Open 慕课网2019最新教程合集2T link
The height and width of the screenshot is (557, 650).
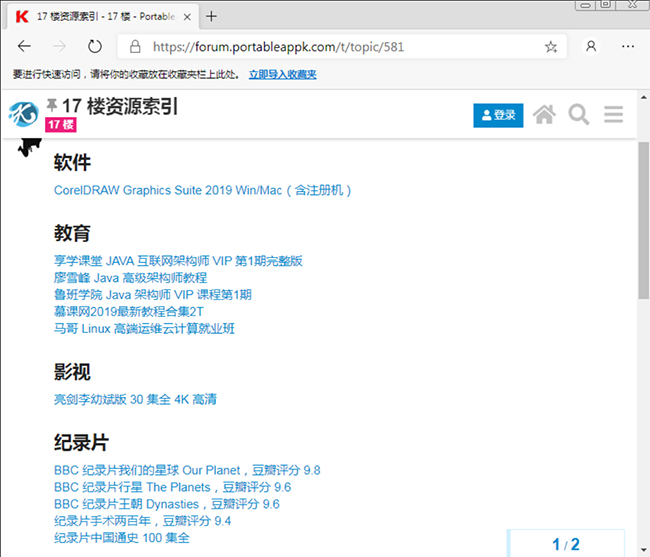click(x=129, y=312)
